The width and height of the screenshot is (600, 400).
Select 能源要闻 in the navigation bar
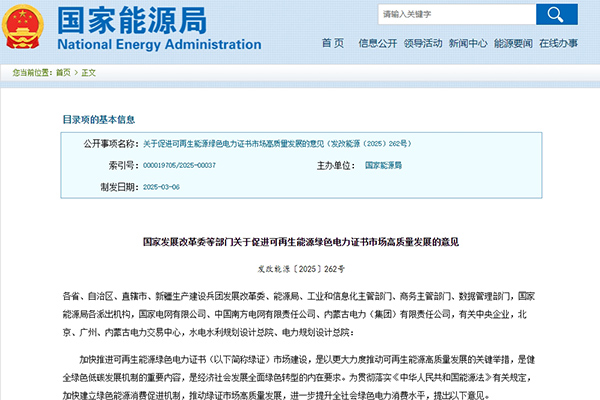pos(513,44)
